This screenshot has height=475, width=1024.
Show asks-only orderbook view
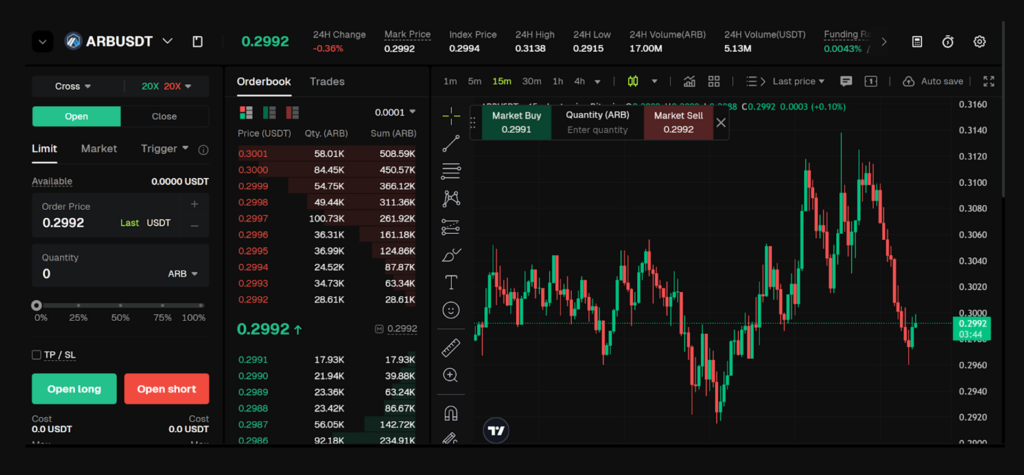point(292,112)
